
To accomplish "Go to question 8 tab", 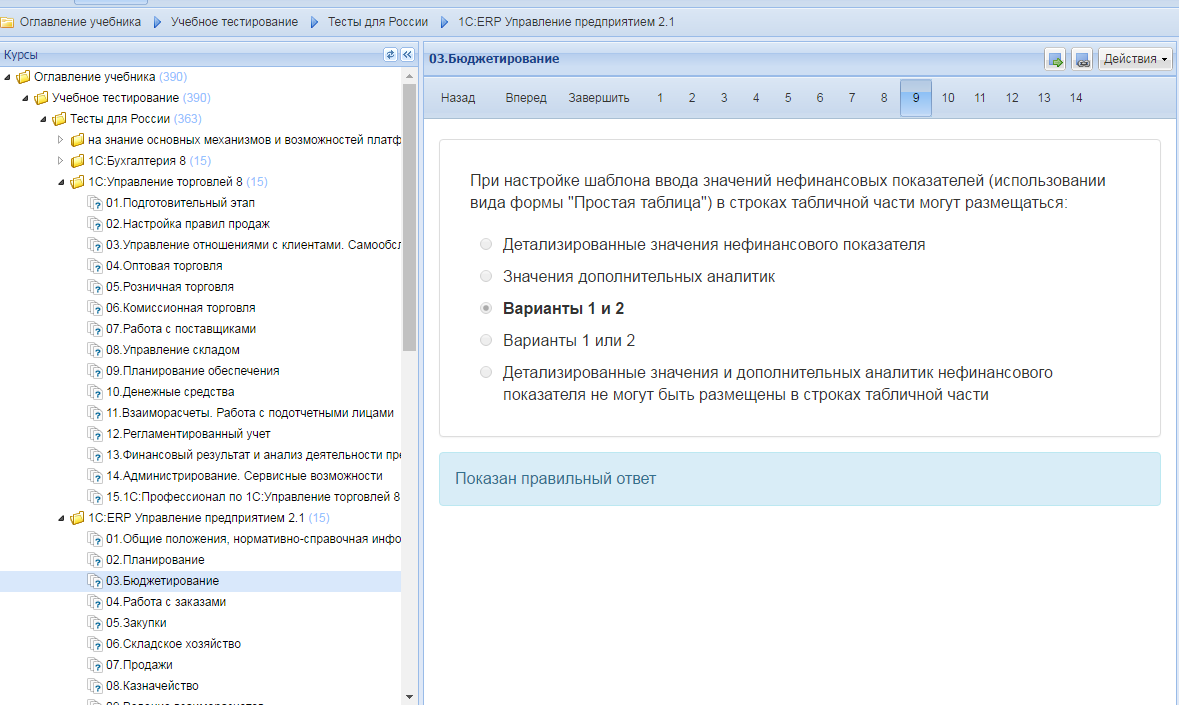I will coord(884,98).
